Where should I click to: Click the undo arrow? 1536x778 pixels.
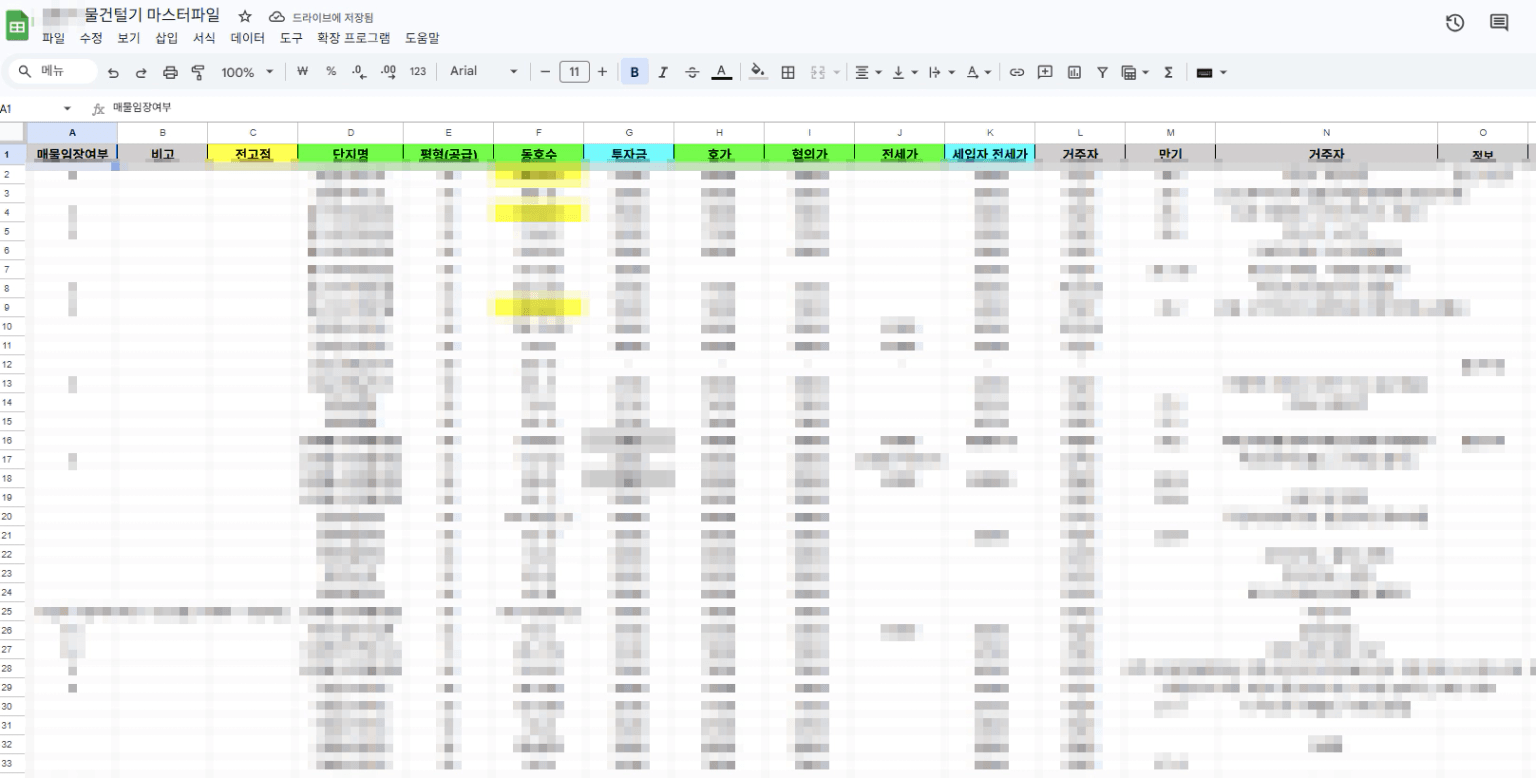pyautogui.click(x=113, y=72)
